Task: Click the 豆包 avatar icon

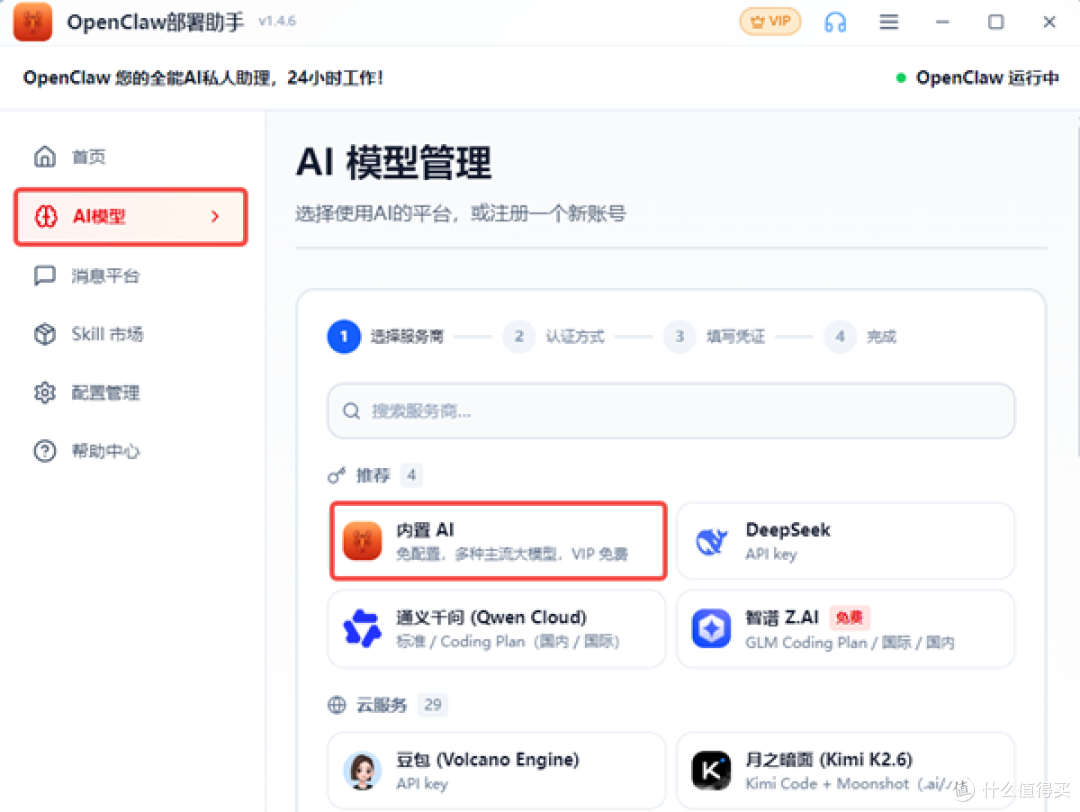Action: pos(362,771)
